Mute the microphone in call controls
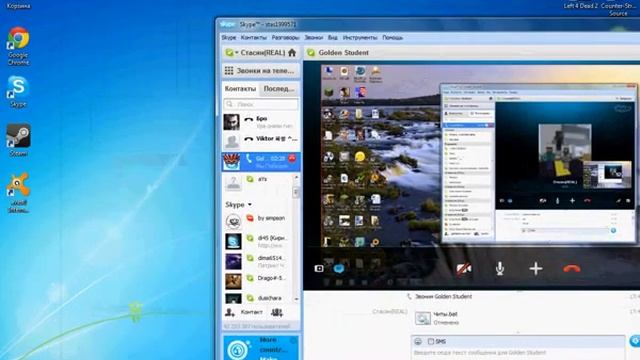 coord(500,268)
